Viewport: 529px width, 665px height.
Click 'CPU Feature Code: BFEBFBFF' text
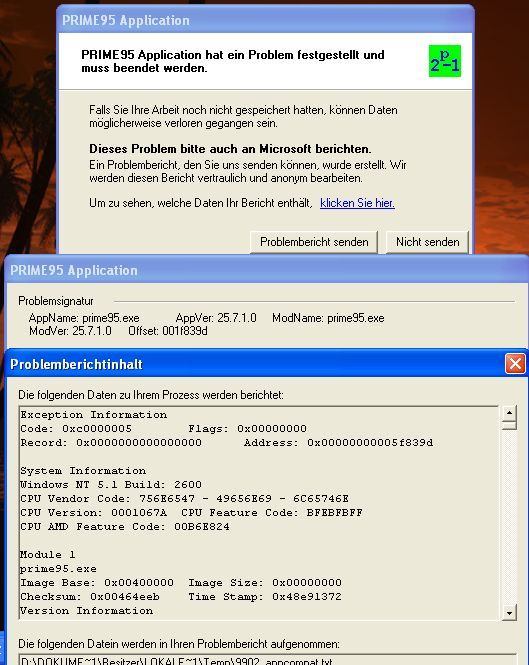(272, 513)
